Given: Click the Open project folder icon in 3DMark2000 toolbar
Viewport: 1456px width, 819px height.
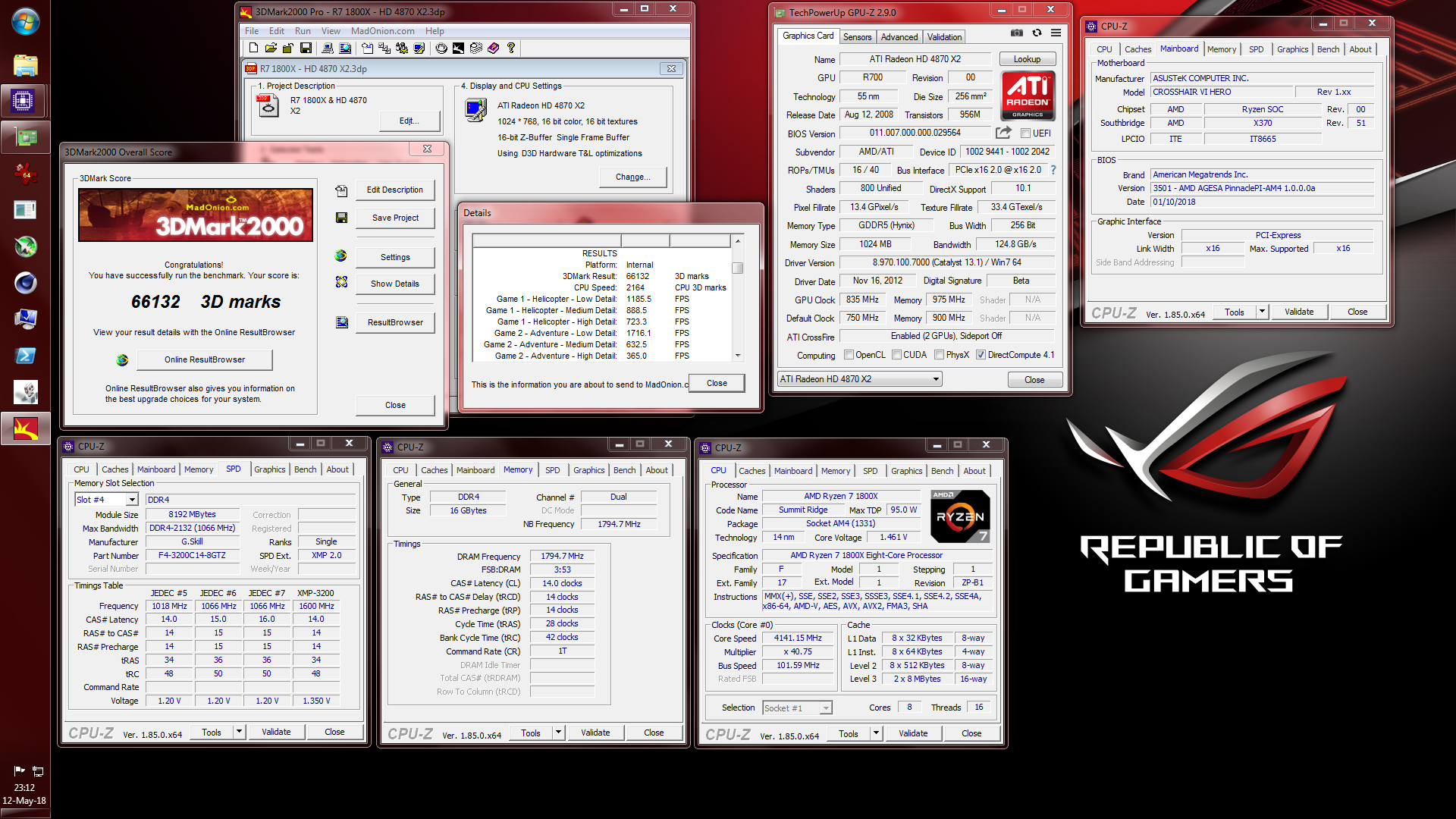Looking at the screenshot, I should [271, 49].
